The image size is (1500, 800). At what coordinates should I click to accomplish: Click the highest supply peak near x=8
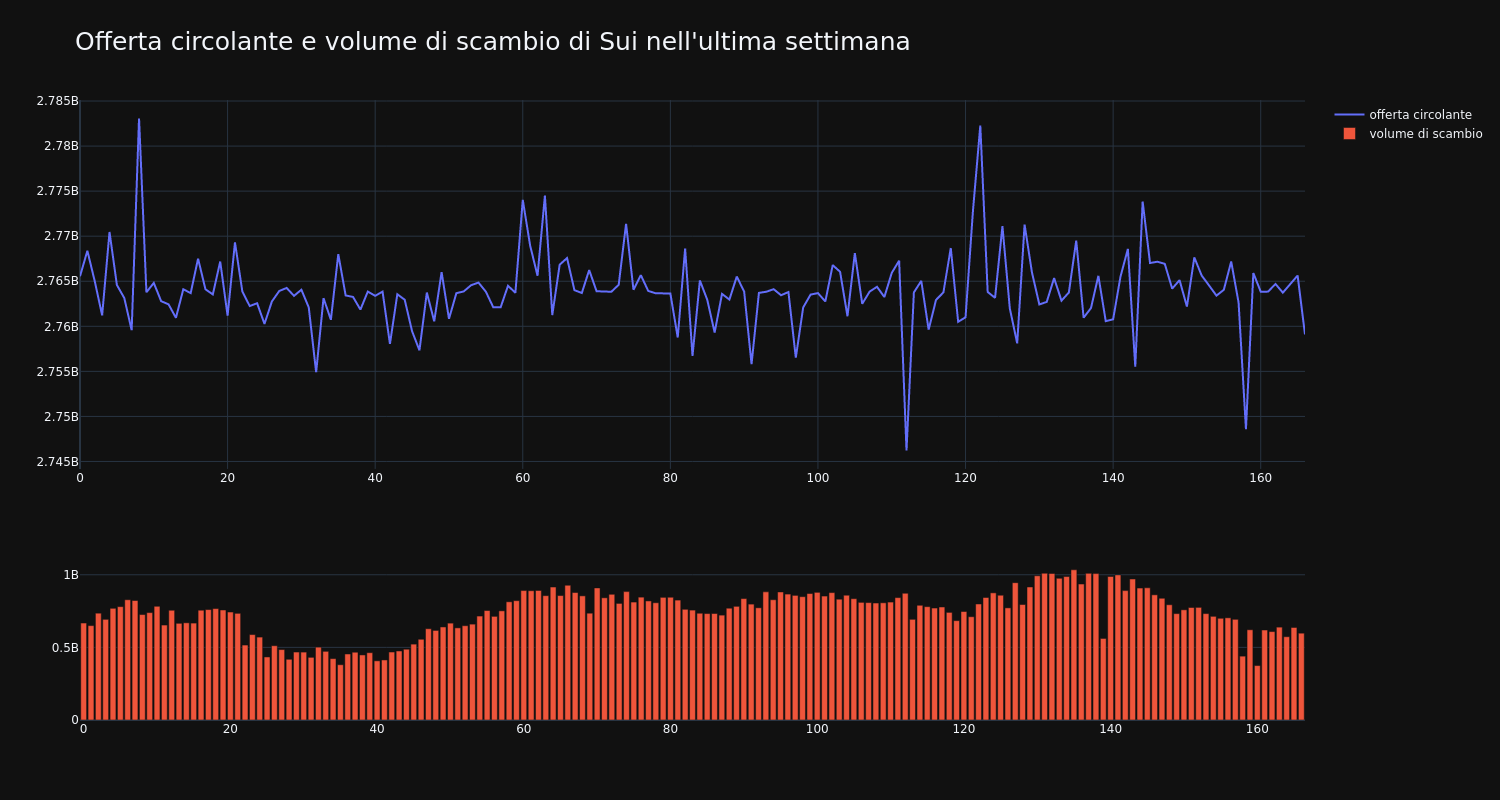coord(139,120)
